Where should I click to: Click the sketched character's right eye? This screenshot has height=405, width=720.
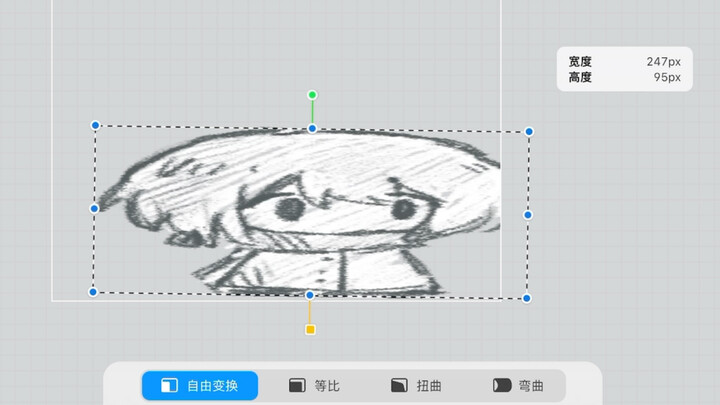coord(403,209)
